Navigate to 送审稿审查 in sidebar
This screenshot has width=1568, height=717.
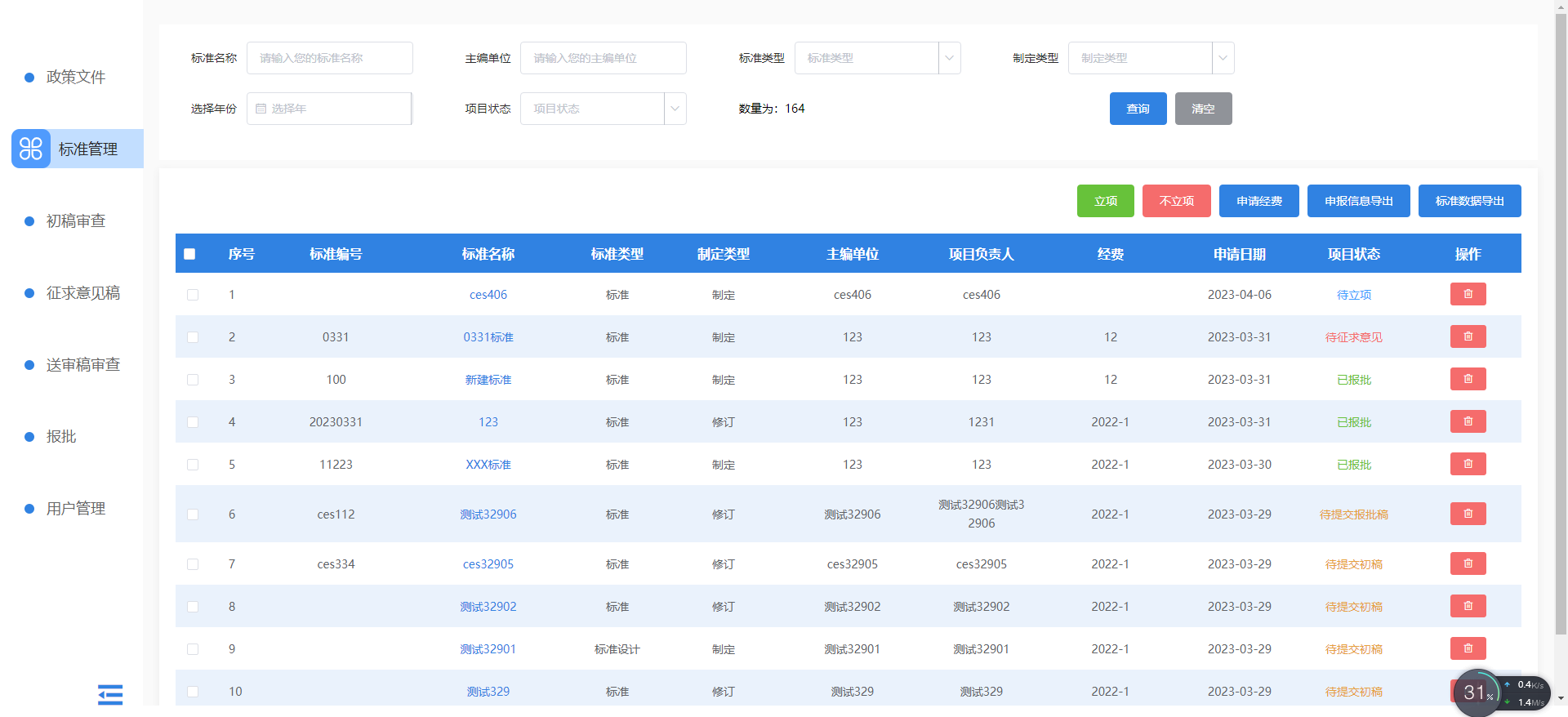coord(82,364)
